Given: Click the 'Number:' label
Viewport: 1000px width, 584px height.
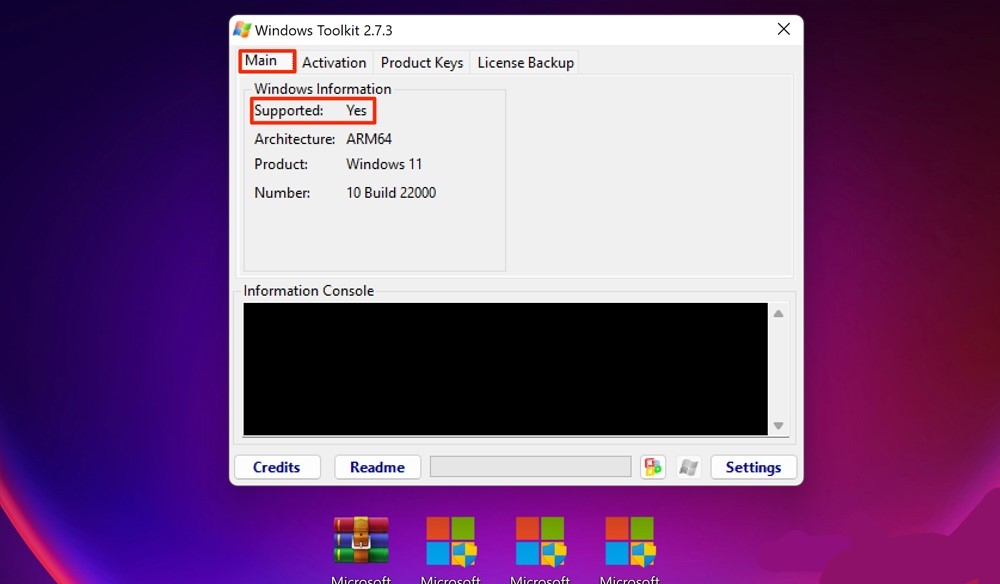Looking at the screenshot, I should 283,193.
